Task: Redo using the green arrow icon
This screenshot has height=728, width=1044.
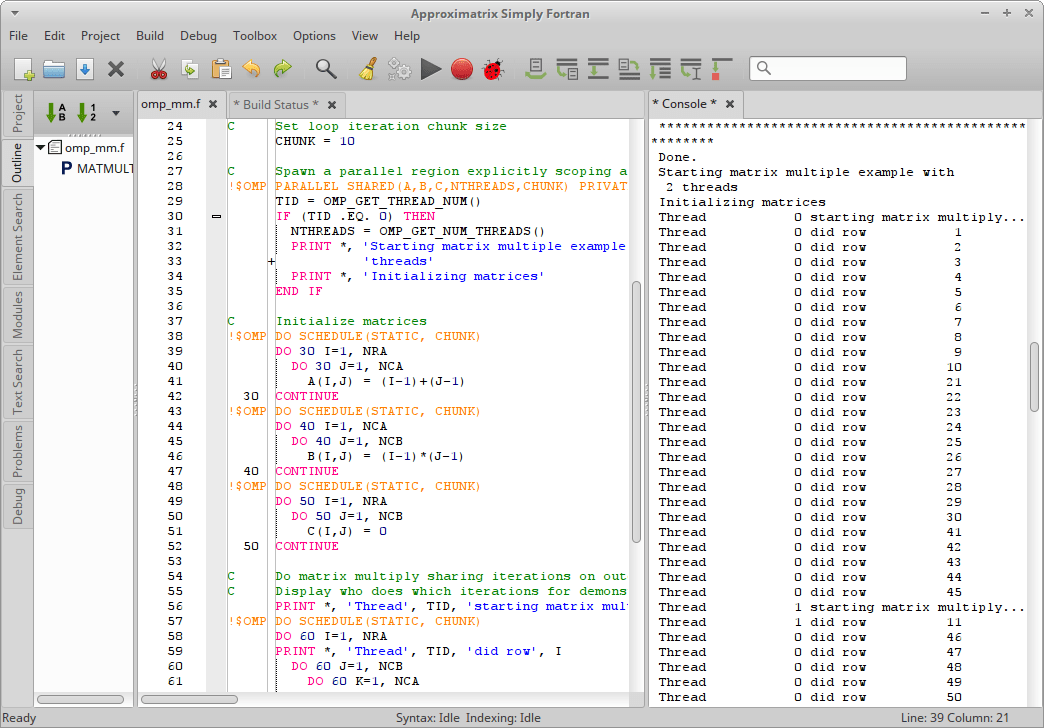Action: click(x=282, y=69)
